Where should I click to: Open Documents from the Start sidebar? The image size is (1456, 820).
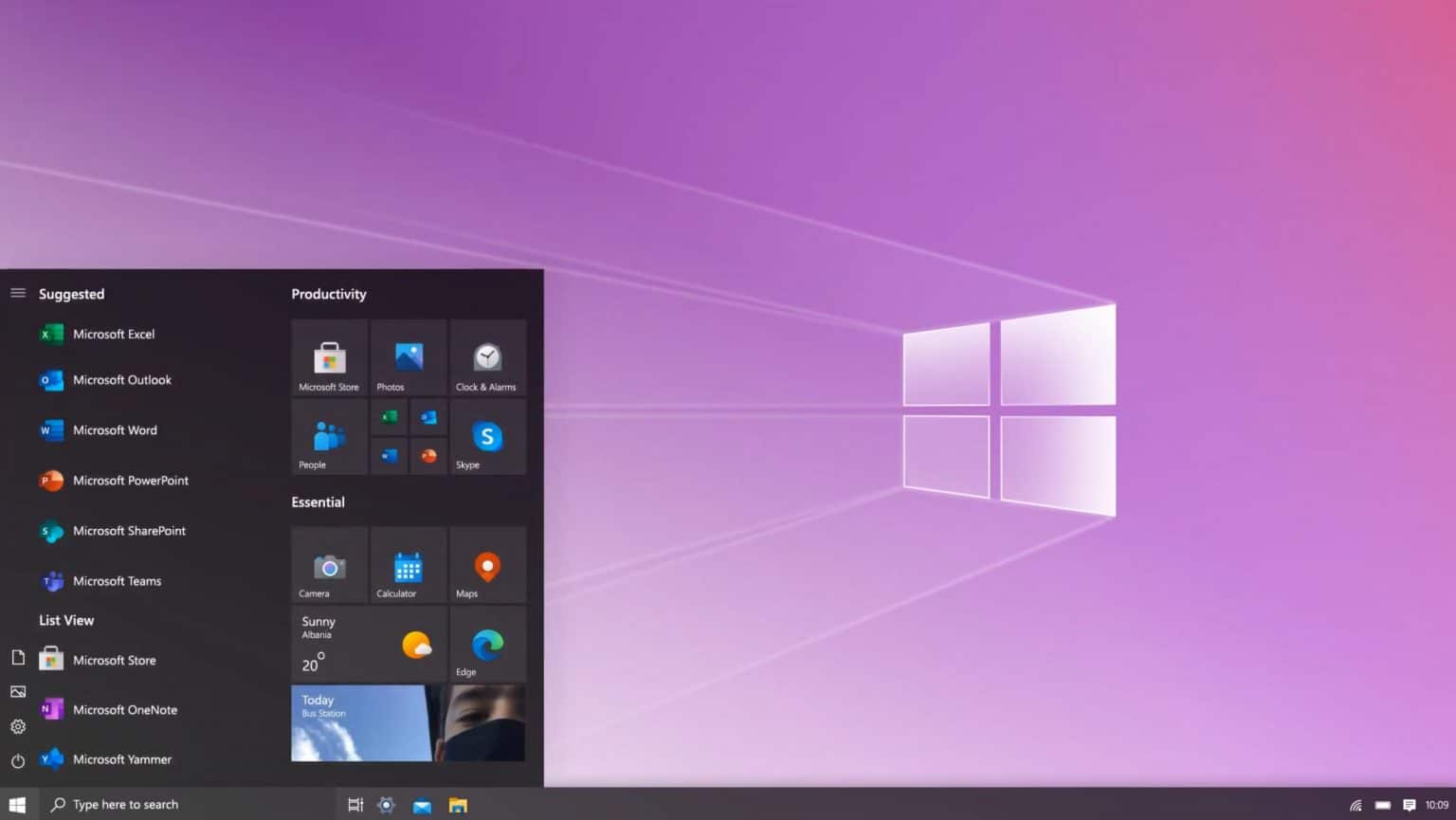(18, 657)
